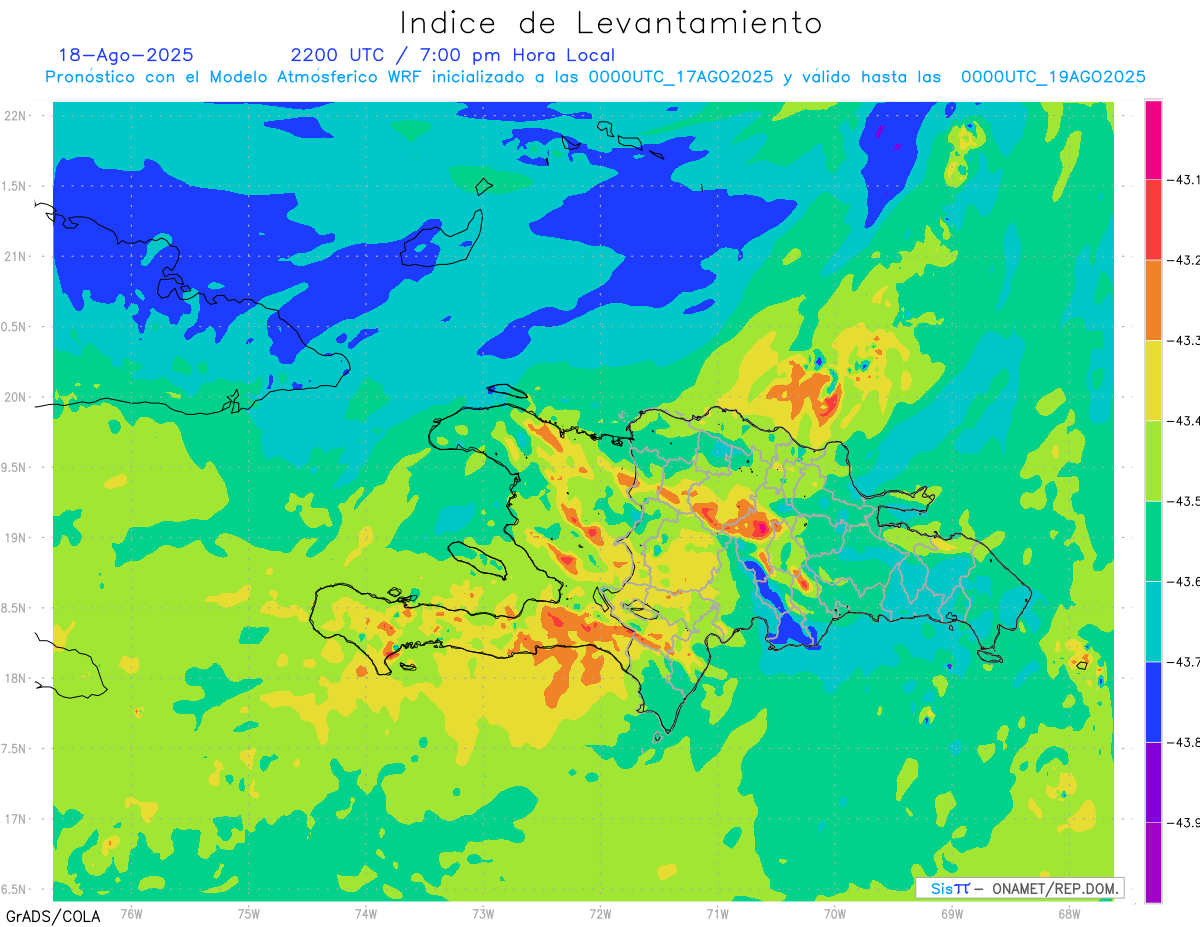This screenshot has width=1200, height=927.
Task: Click latitude label '18N'
Action: (16, 679)
